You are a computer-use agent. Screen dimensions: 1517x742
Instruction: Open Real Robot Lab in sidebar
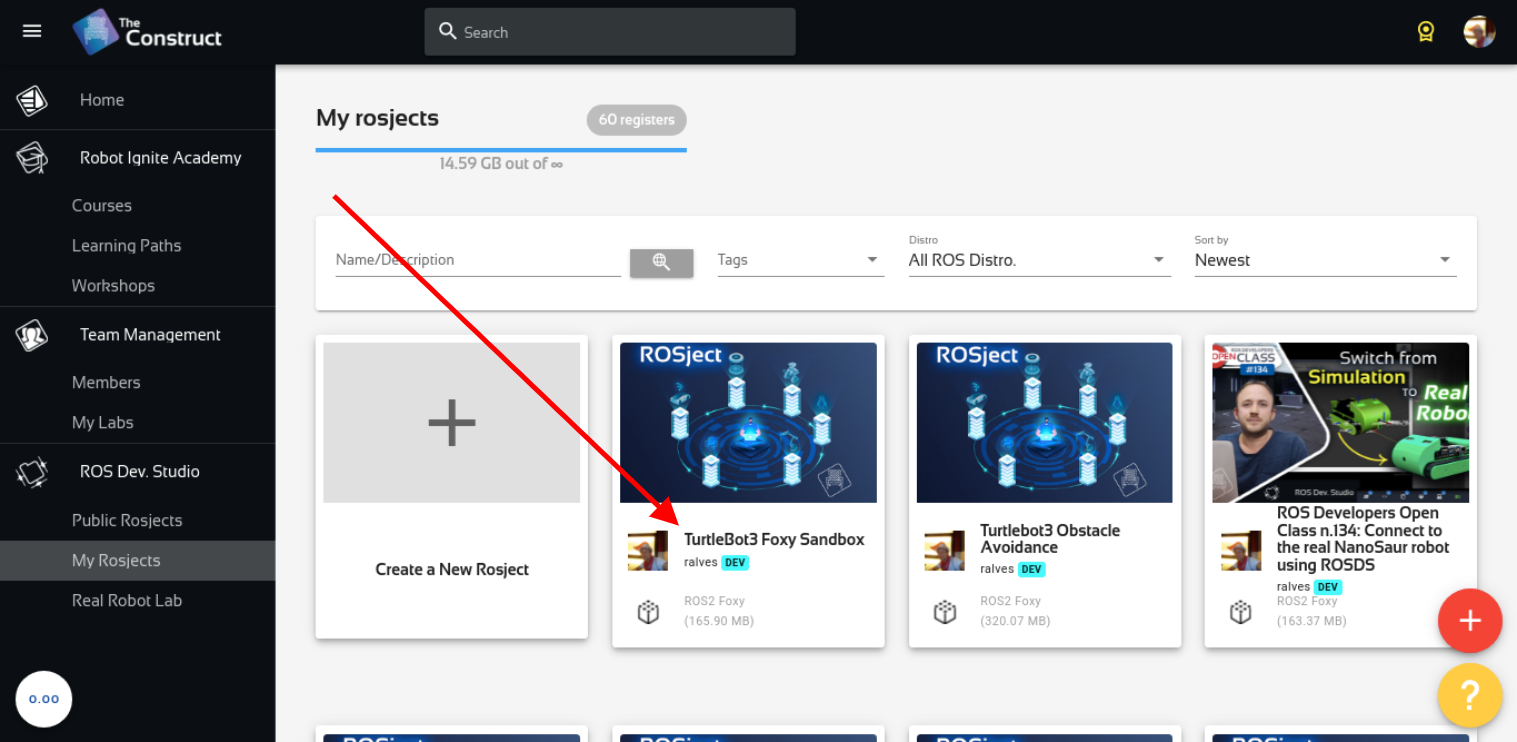pos(127,600)
